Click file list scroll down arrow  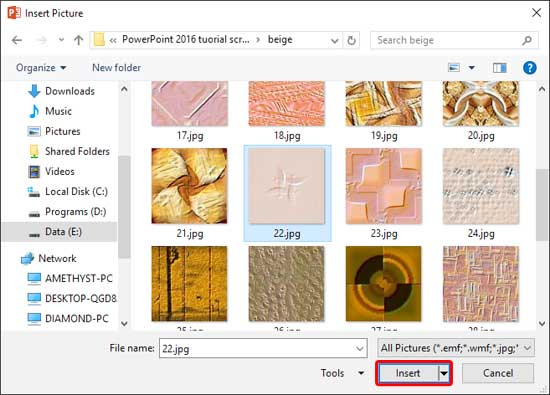(x=542, y=323)
